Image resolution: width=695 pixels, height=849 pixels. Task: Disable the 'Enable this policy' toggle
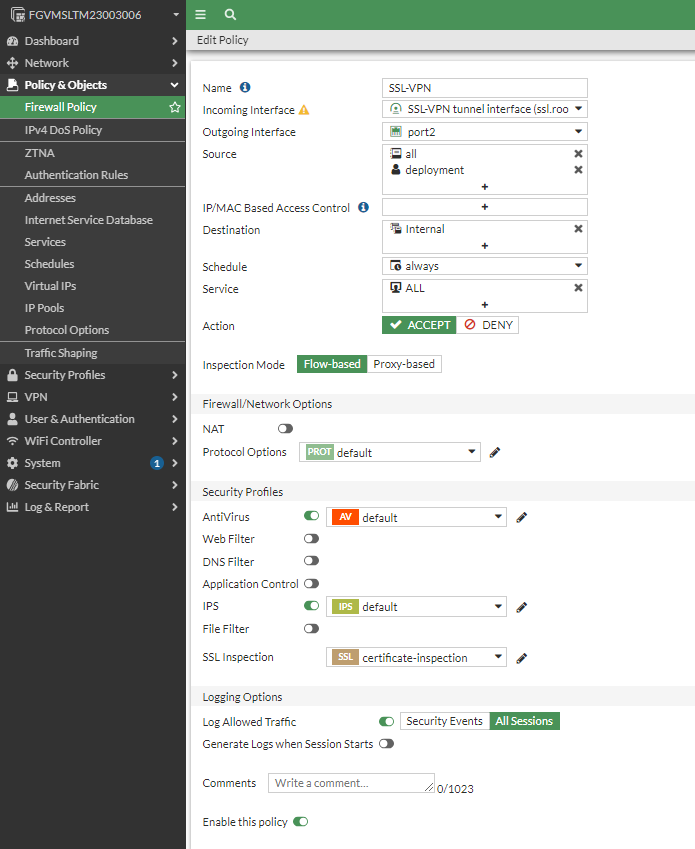click(300, 822)
